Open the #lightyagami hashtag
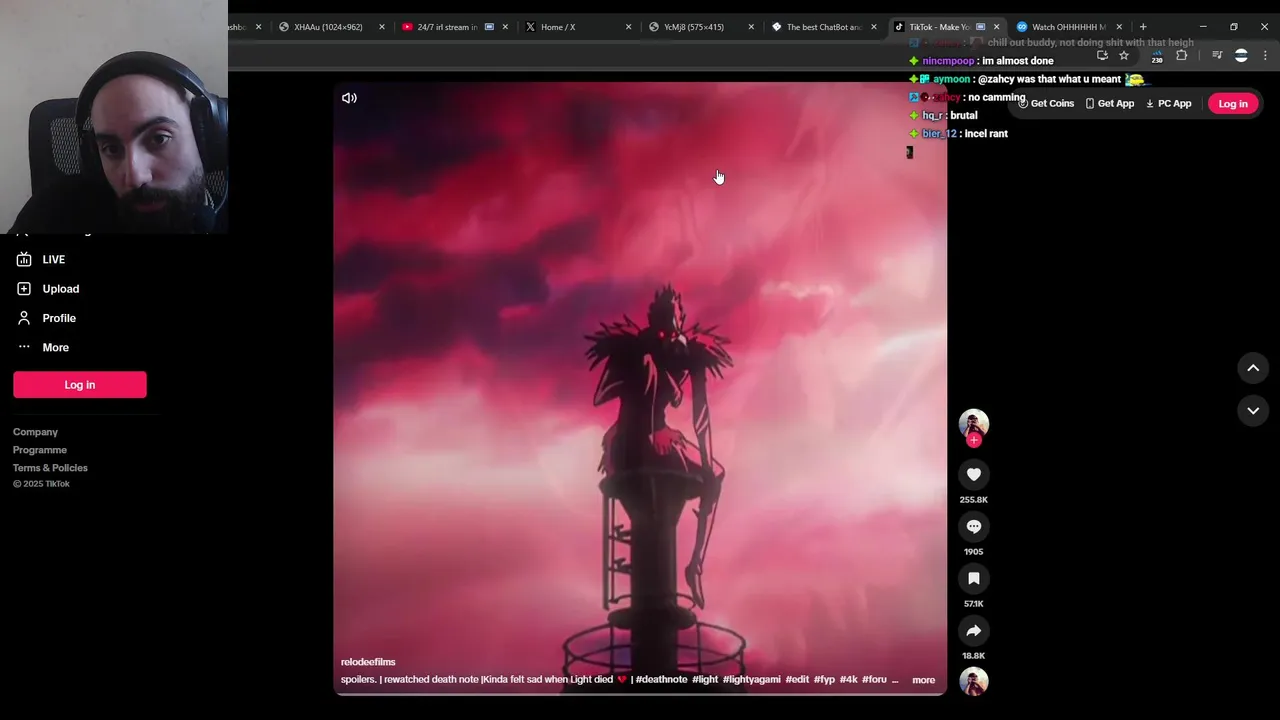This screenshot has height=720, width=1280. coord(751,680)
